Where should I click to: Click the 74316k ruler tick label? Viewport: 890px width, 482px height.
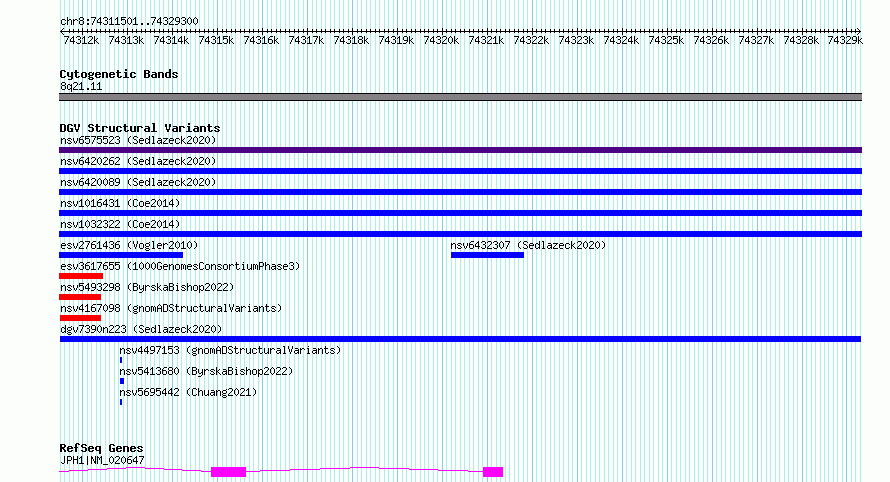(x=261, y=40)
